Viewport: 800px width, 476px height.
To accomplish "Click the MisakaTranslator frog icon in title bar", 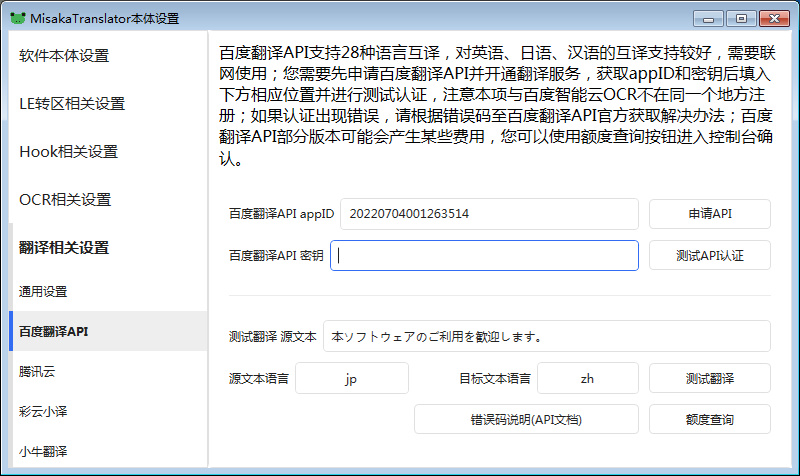I will click(x=17, y=18).
